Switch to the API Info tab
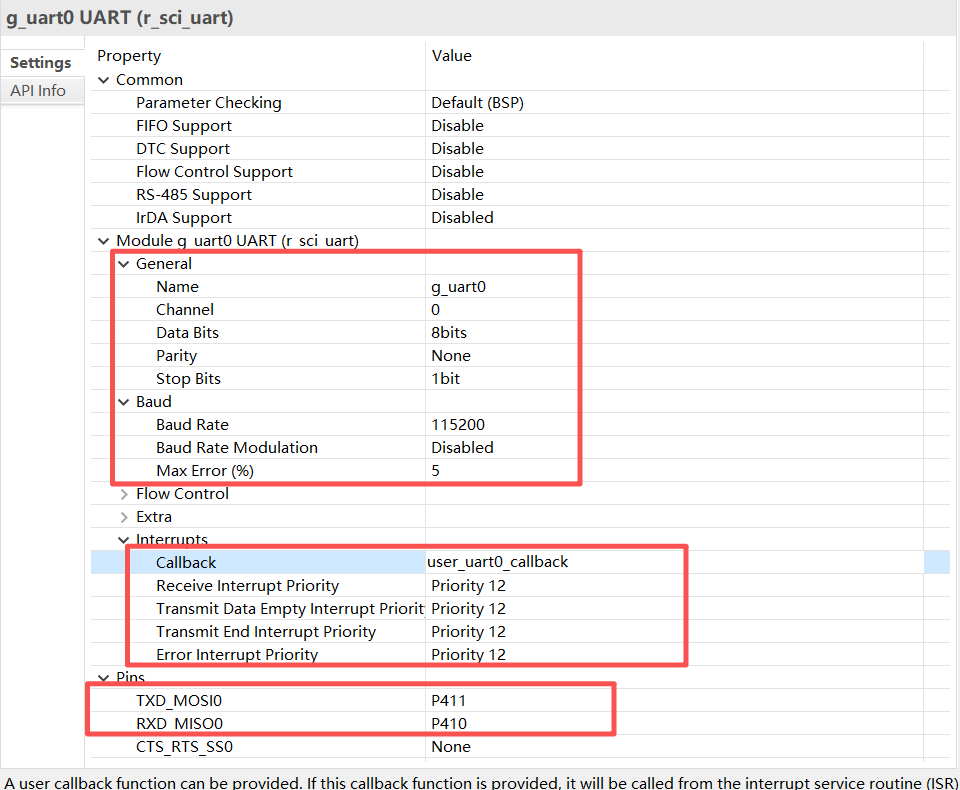The image size is (960, 790). tap(38, 91)
